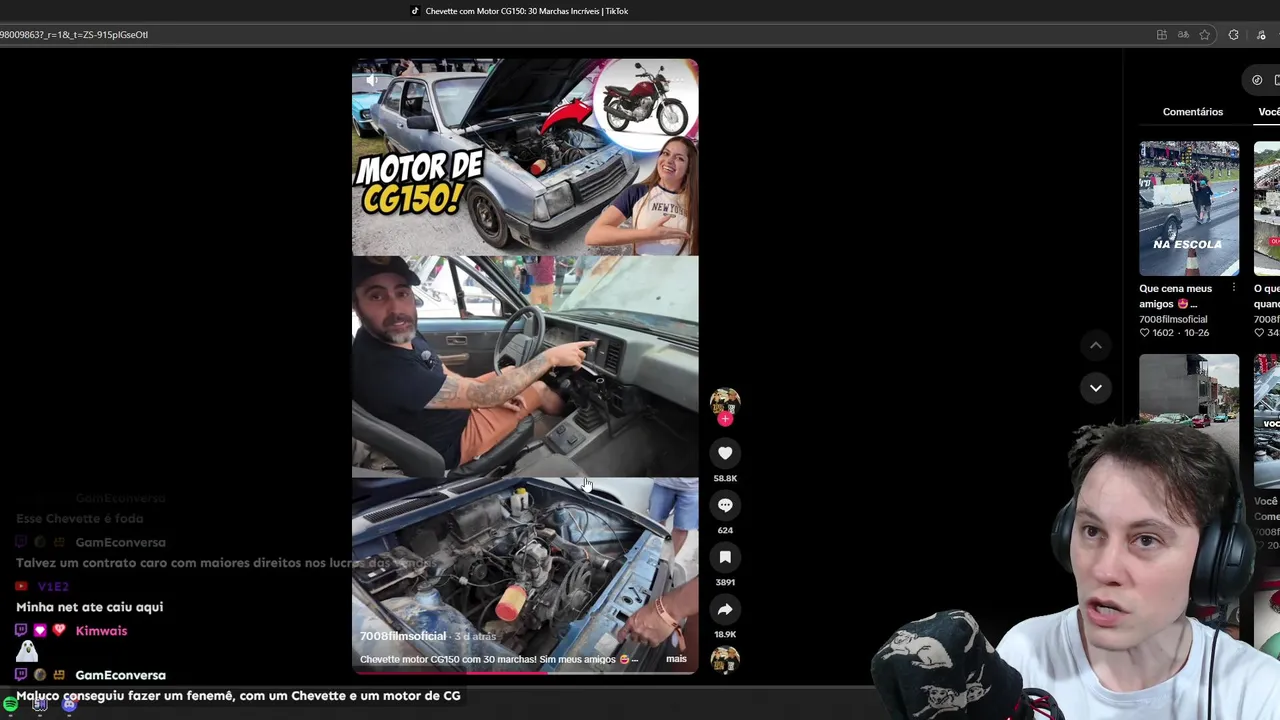Viewport: 1280px width, 720px height.
Task: Click the '1602 · 10-26' likes and date text
Action: pyautogui.click(x=1175, y=333)
